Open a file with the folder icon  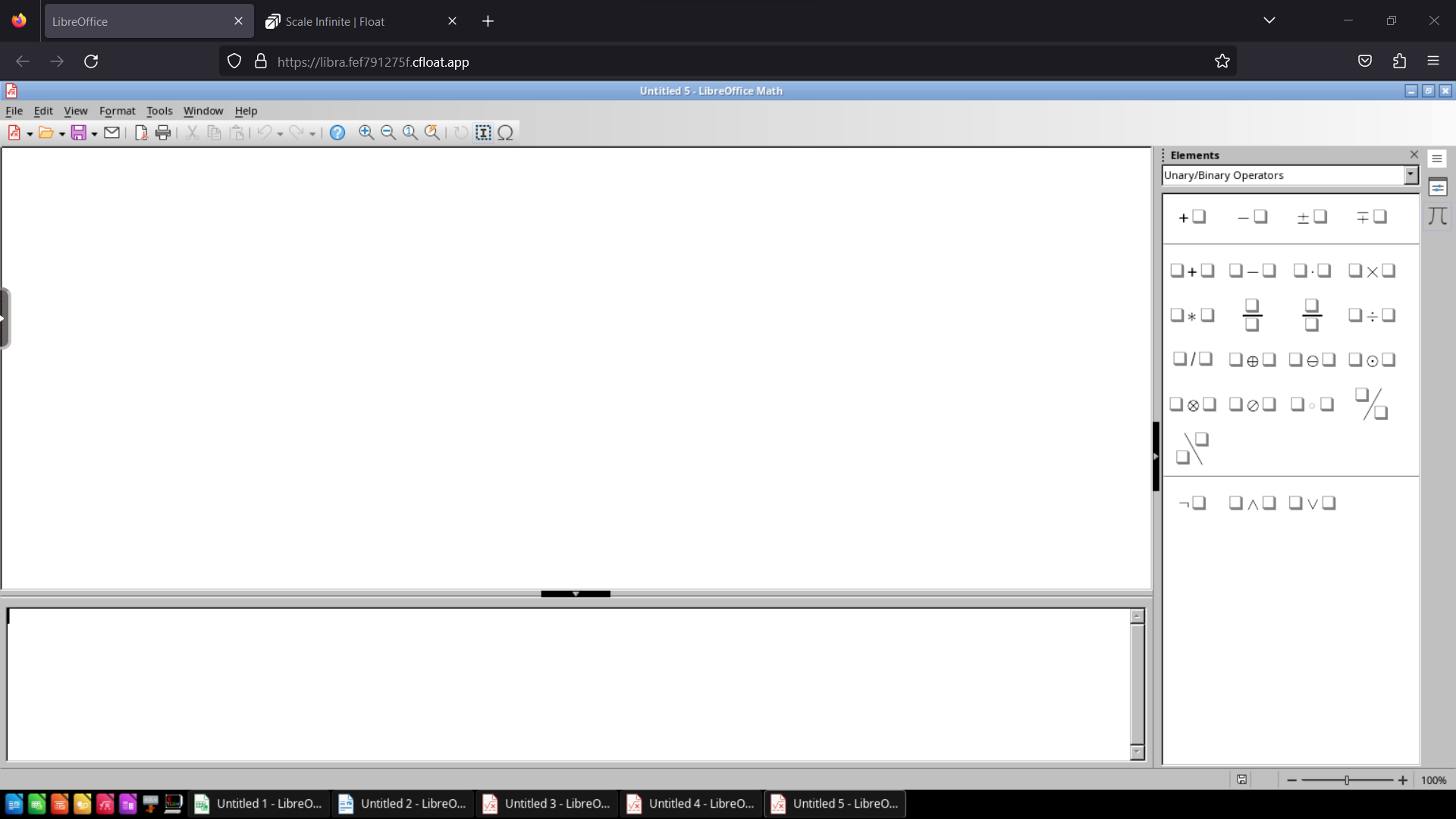click(x=45, y=133)
